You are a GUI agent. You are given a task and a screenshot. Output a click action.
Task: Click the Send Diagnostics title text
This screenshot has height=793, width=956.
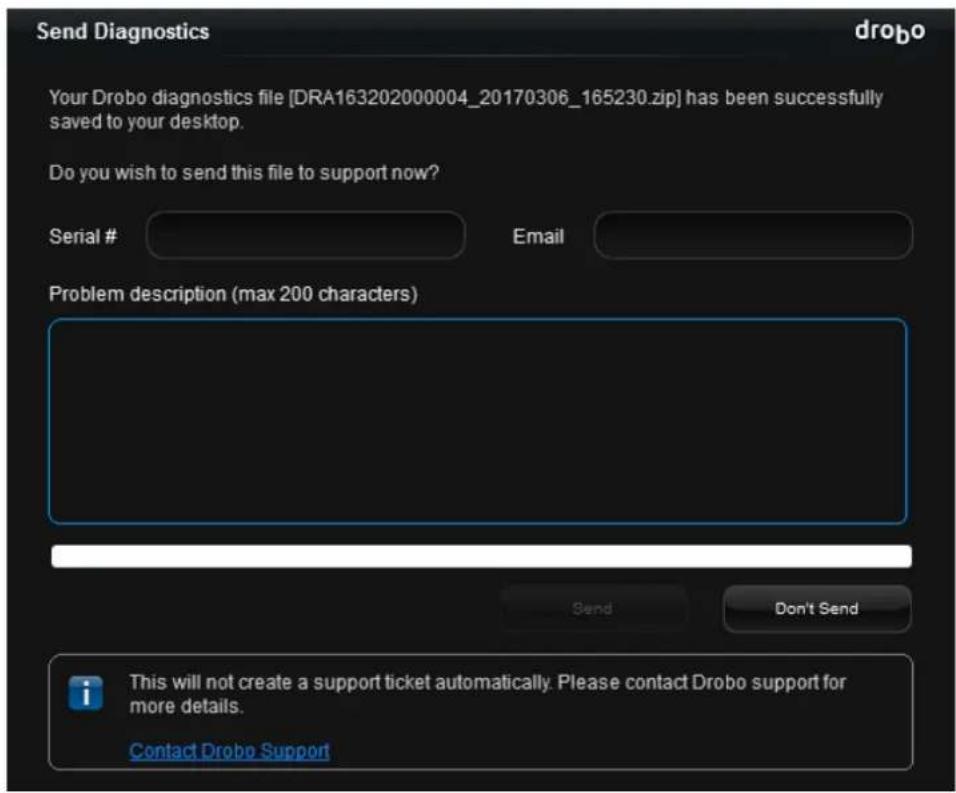point(123,31)
